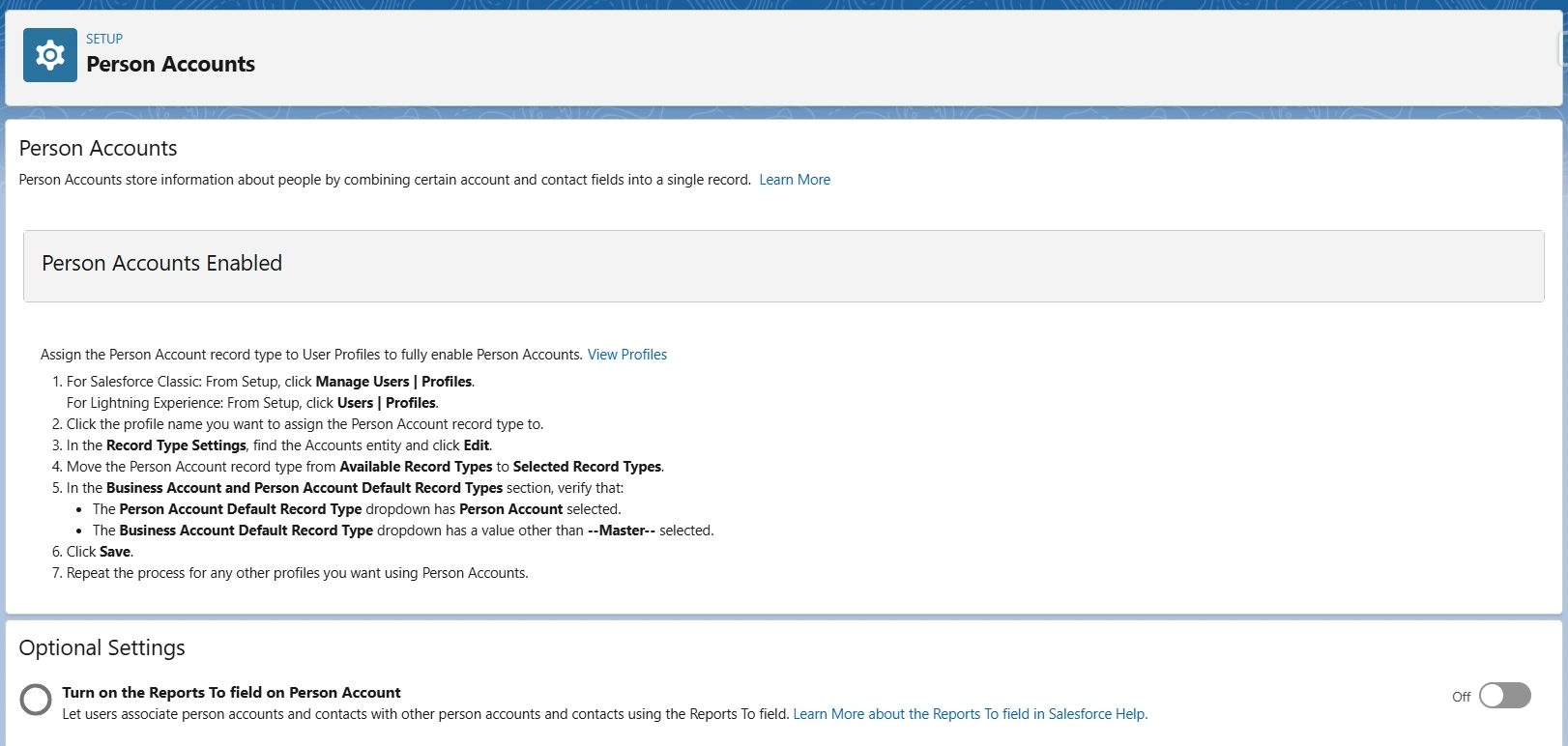Click the Person Accounts page title
This screenshot has height=746, width=1568.
pyautogui.click(x=171, y=65)
